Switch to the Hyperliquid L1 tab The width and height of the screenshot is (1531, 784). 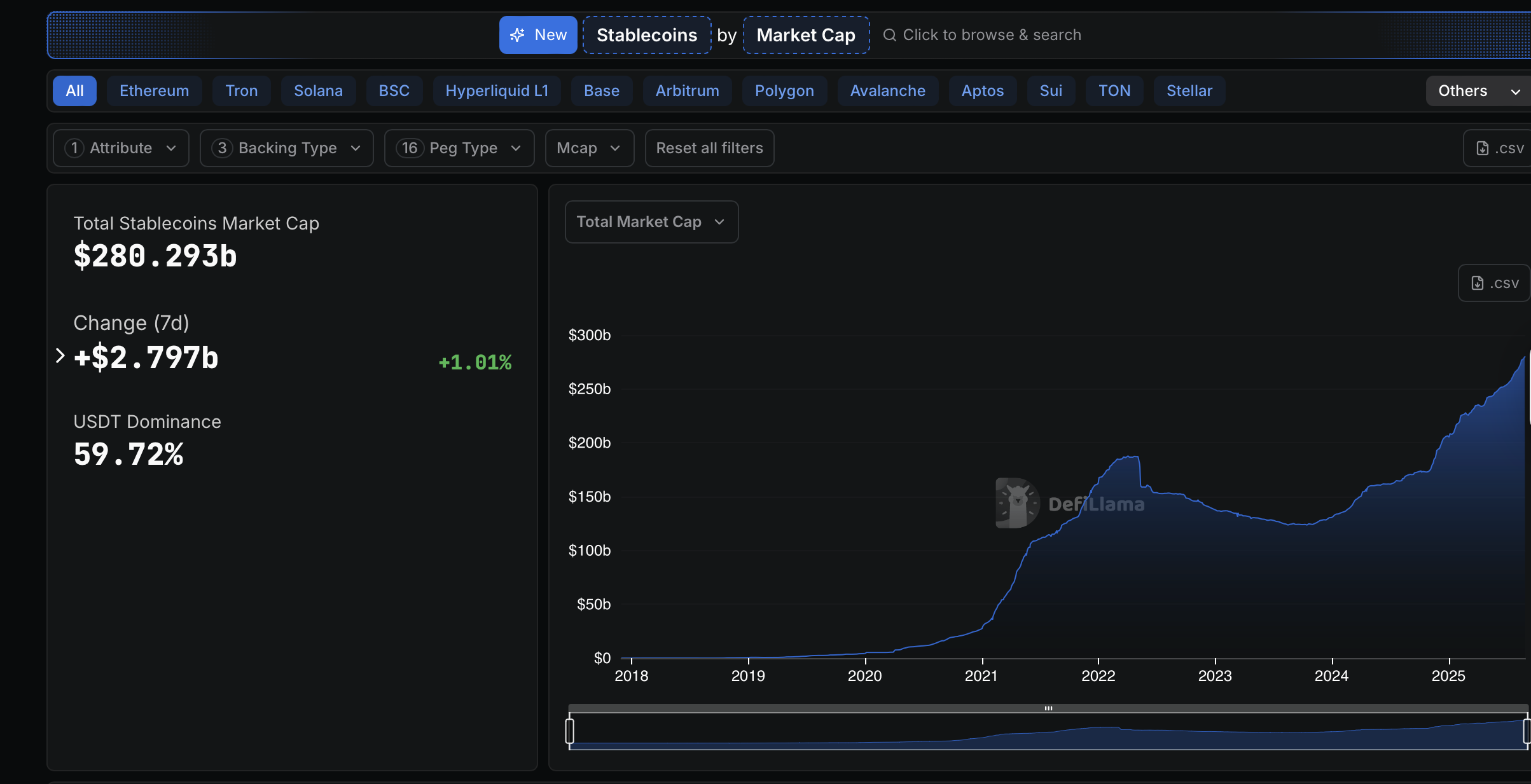pyautogui.click(x=497, y=91)
